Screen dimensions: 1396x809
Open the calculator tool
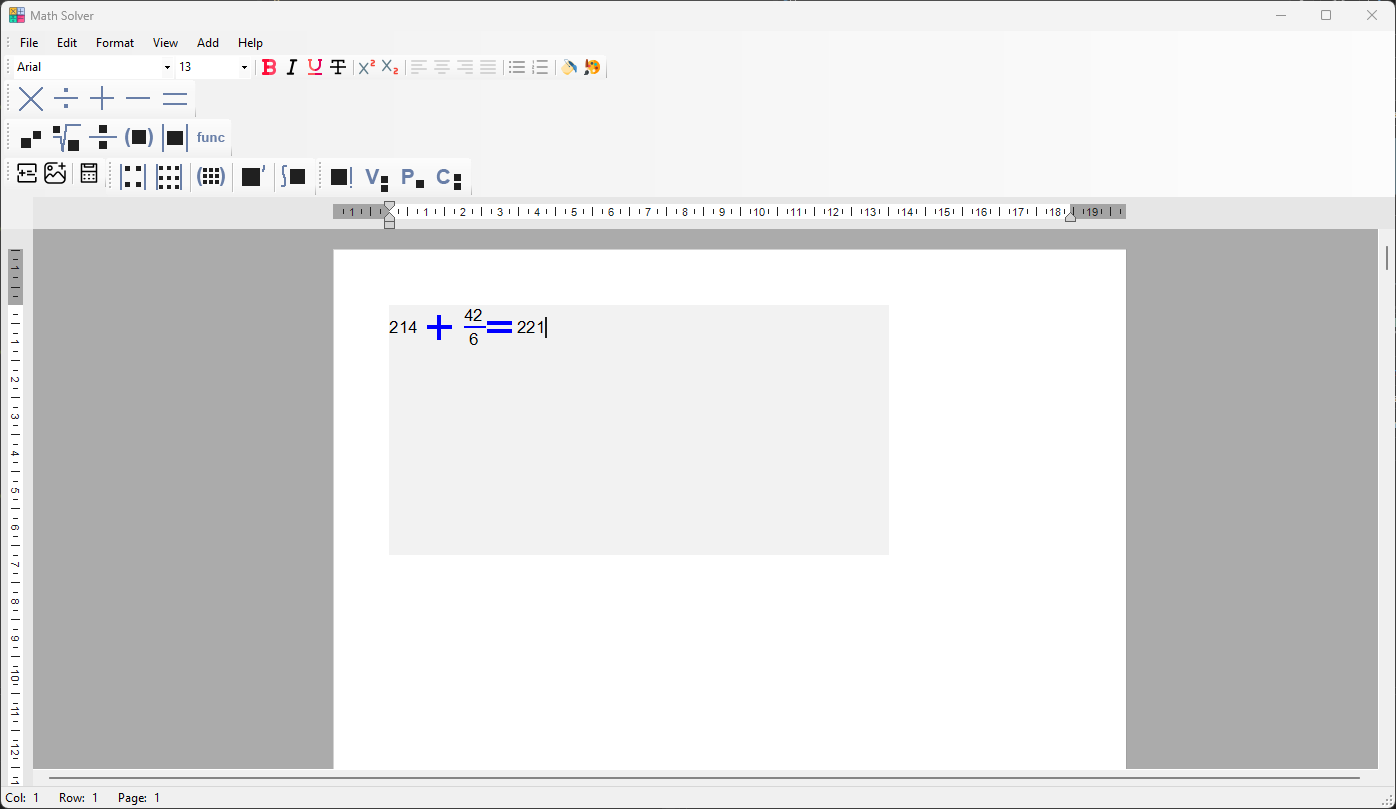(89, 174)
